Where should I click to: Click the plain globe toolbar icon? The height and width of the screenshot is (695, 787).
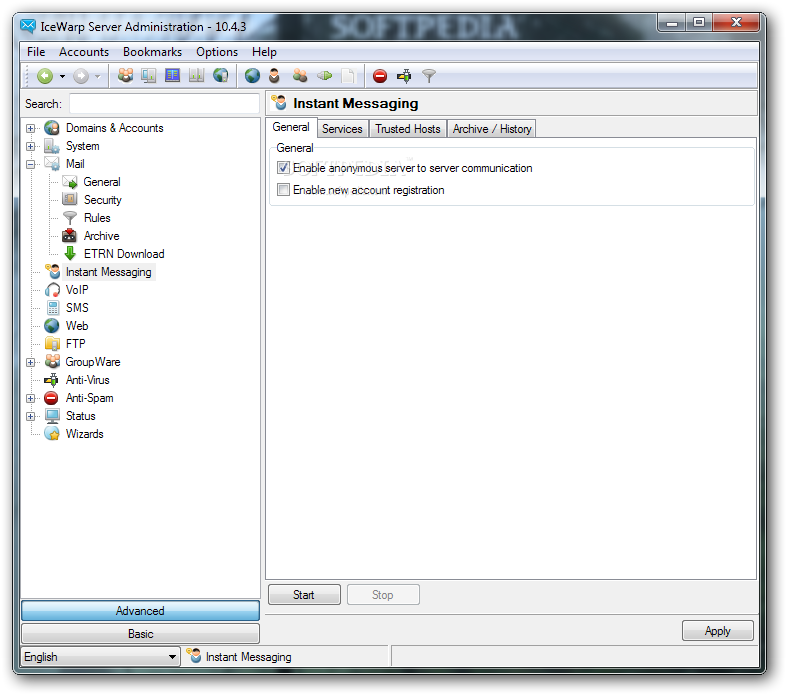point(252,76)
